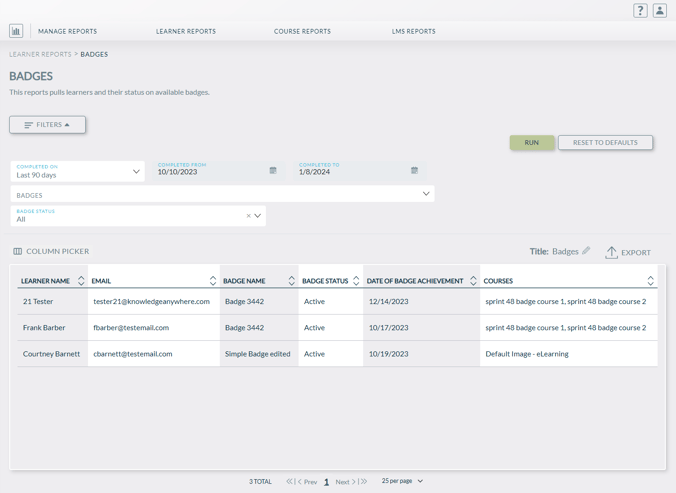Open the Column Picker
Viewport: 676px width, 493px height.
pyautogui.click(x=51, y=251)
